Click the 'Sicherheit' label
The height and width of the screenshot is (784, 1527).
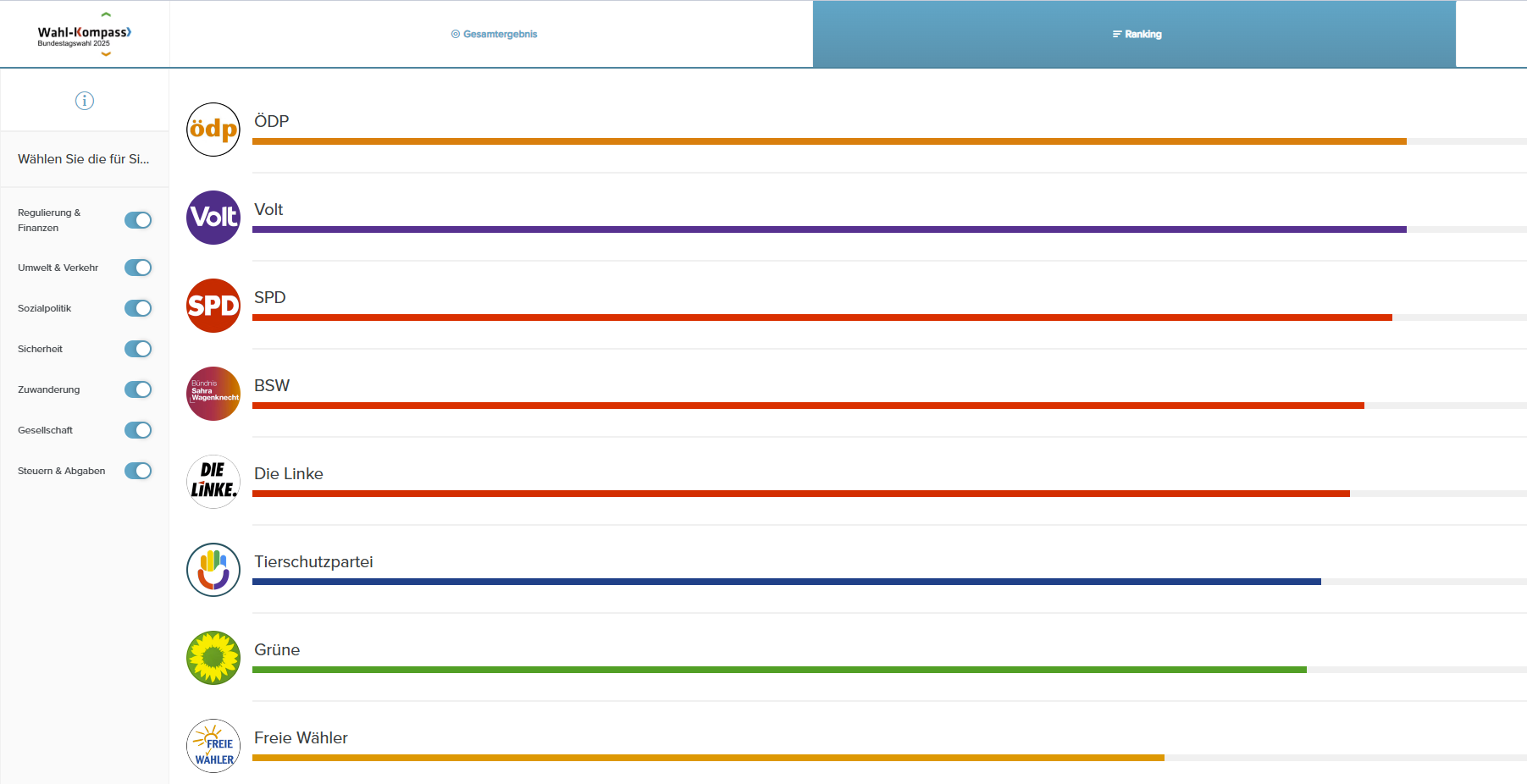tap(40, 349)
